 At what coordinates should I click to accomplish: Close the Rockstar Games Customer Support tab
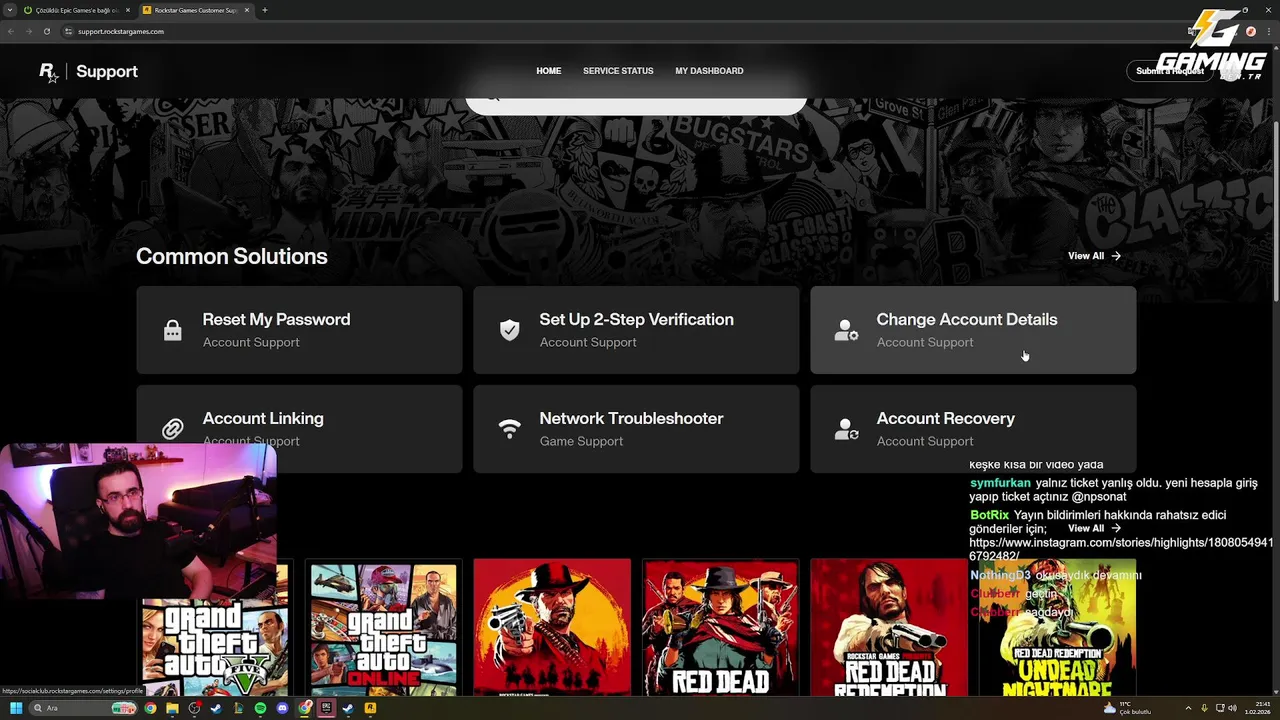click(247, 10)
